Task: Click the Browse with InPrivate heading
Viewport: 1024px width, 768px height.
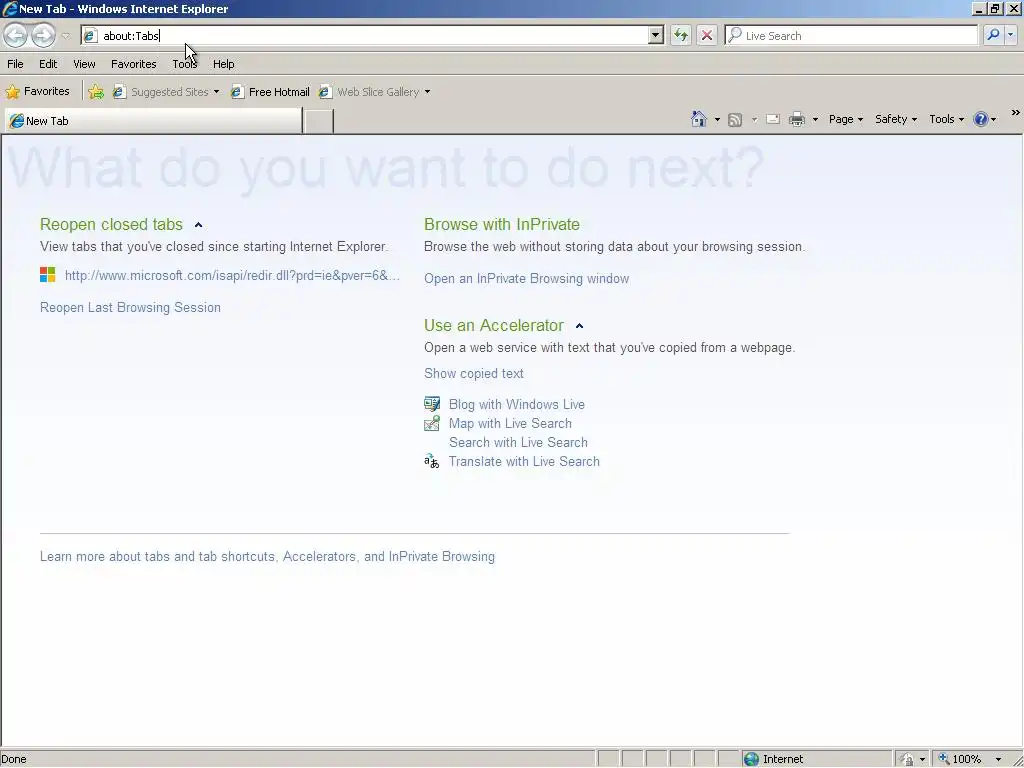Action: coord(502,225)
